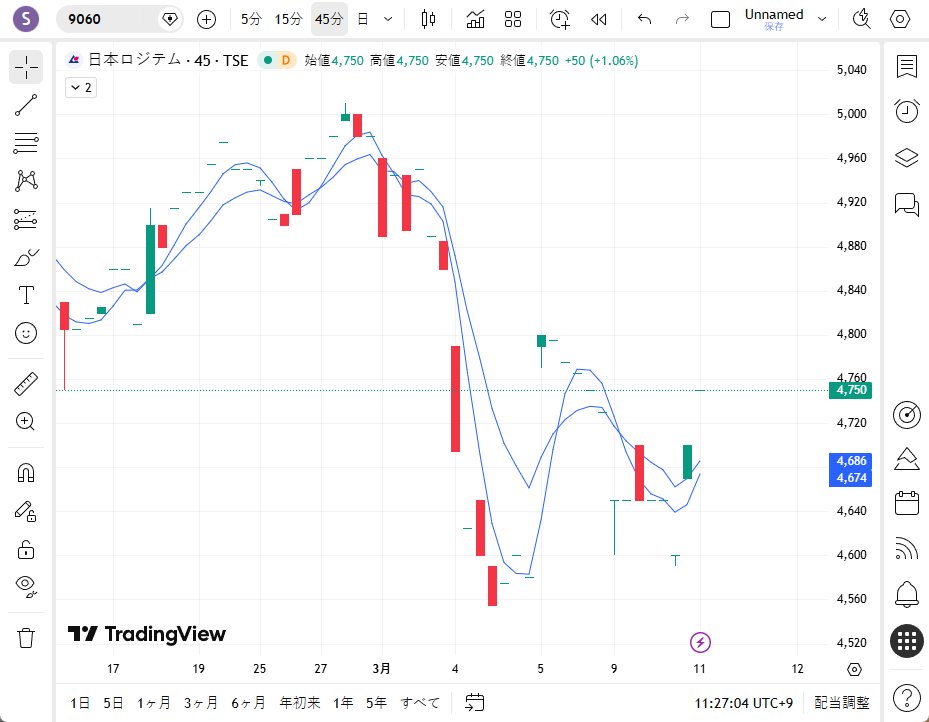Start bar replay with the rewind icon
Viewport: 929px width, 722px height.
599,20
